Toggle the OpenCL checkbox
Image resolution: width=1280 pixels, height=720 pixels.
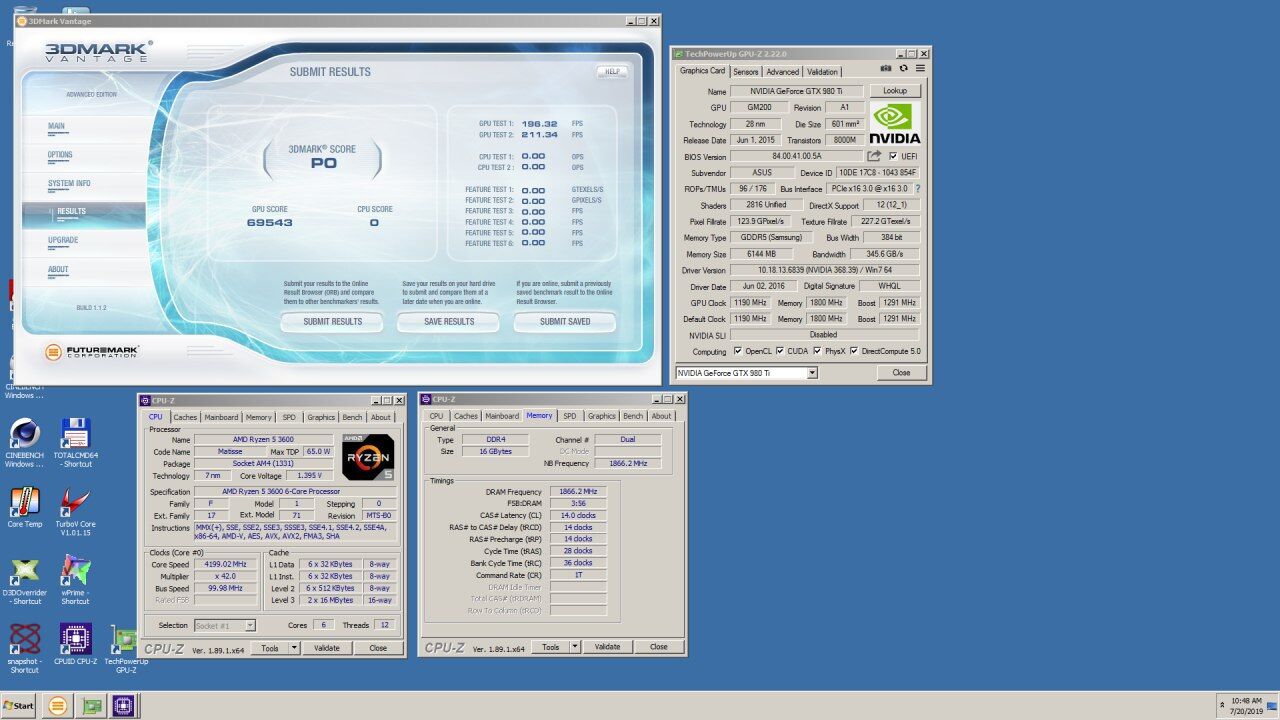coord(737,351)
